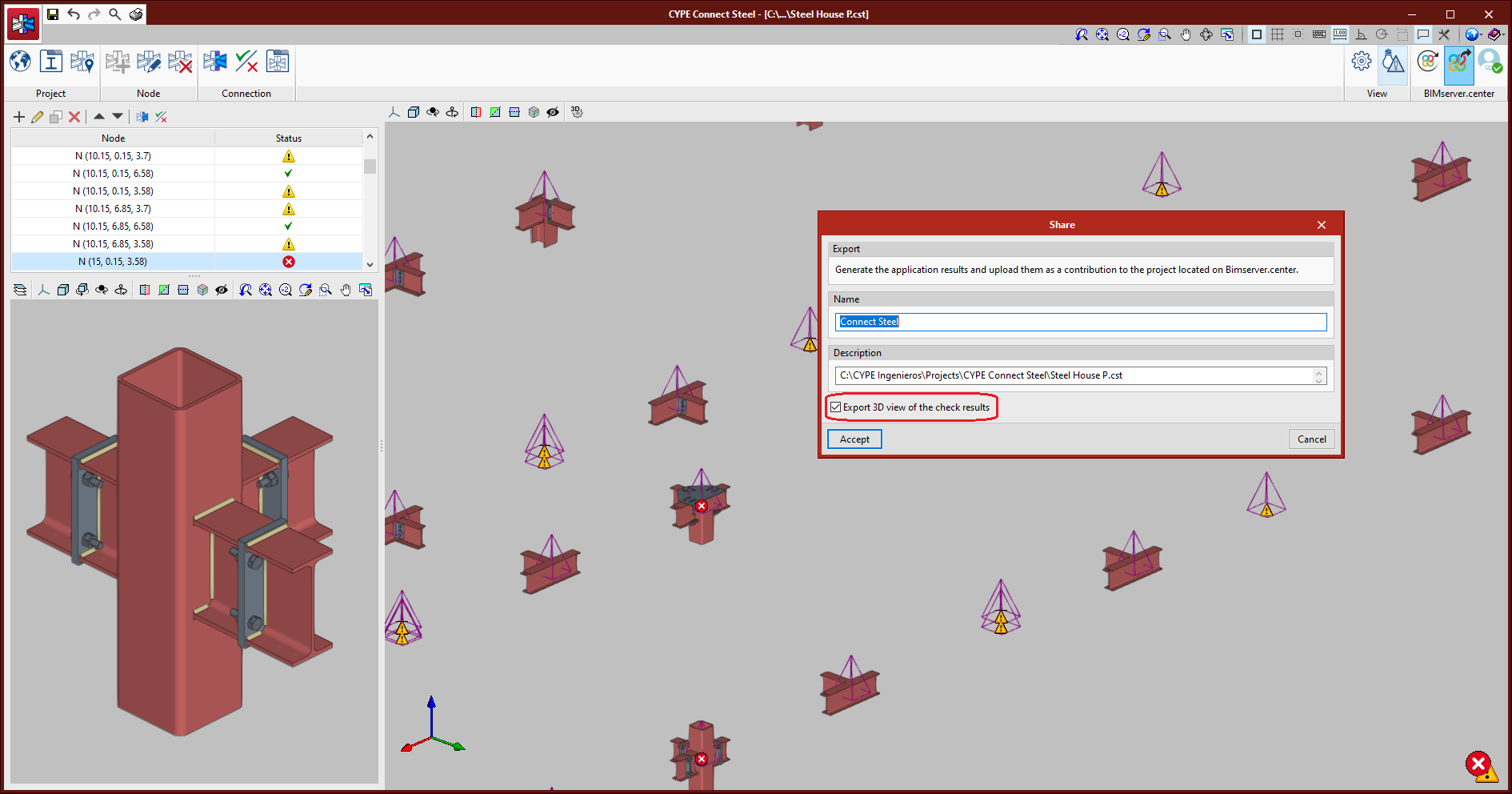Click the node list scroll down arrow

[370, 264]
